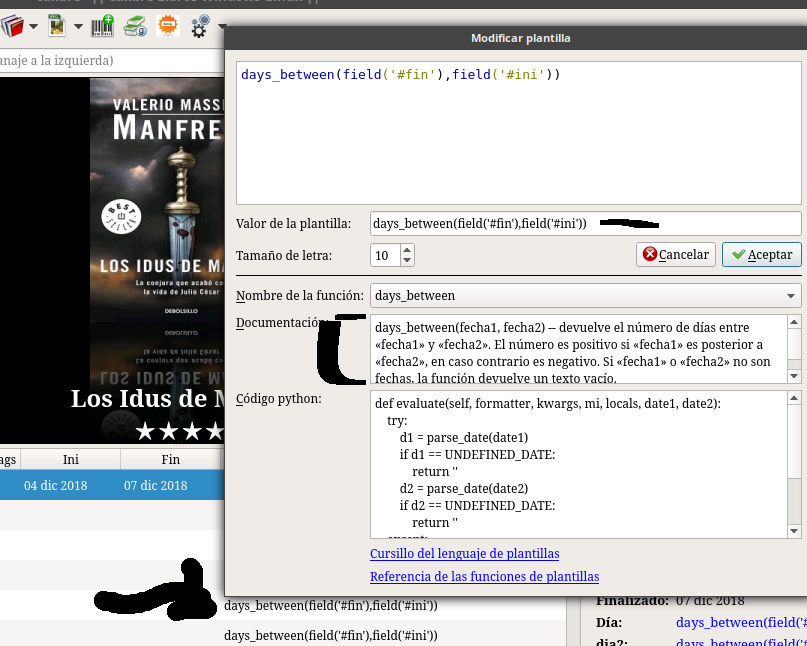Click the 'try:' line in Python code
This screenshot has width=807, height=646.
pos(397,421)
